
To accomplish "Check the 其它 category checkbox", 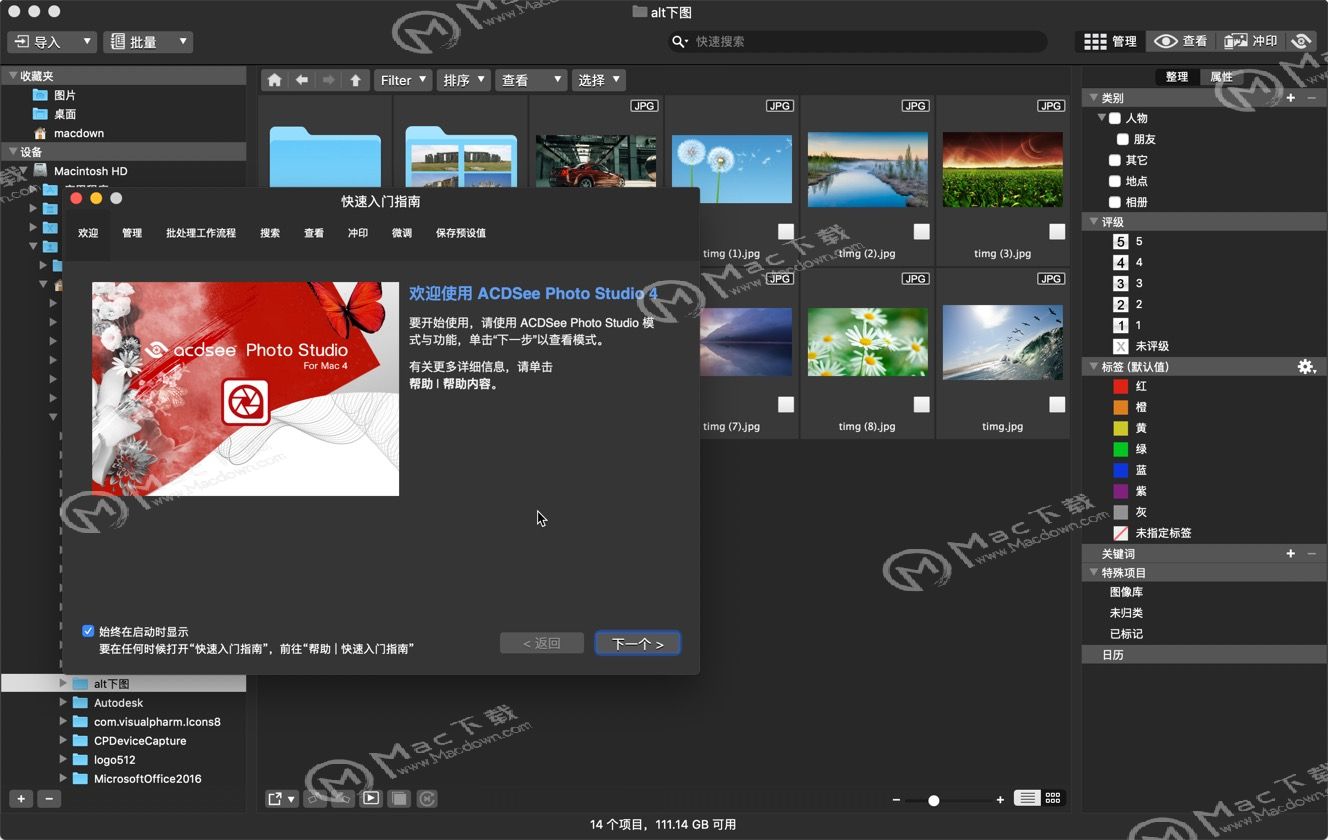I will (1115, 160).
